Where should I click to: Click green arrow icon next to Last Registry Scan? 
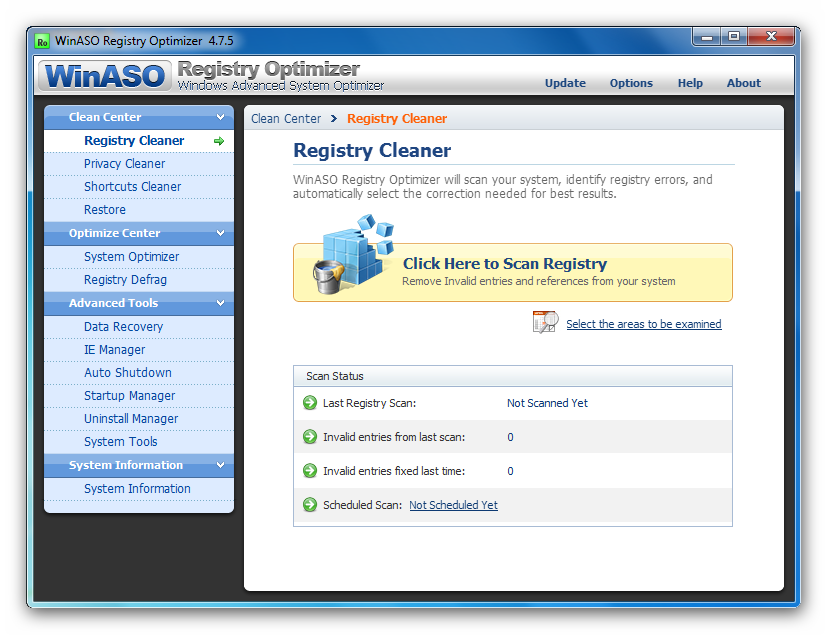tap(310, 403)
